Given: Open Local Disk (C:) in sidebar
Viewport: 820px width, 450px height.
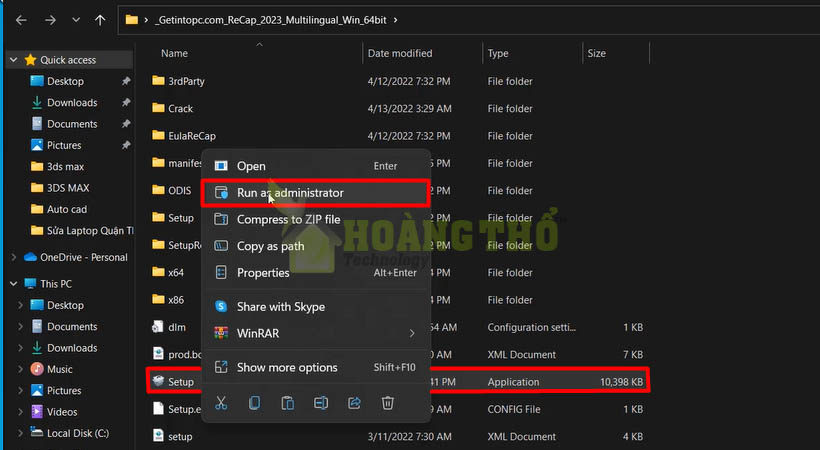Looking at the screenshot, I should pyautogui.click(x=78, y=433).
